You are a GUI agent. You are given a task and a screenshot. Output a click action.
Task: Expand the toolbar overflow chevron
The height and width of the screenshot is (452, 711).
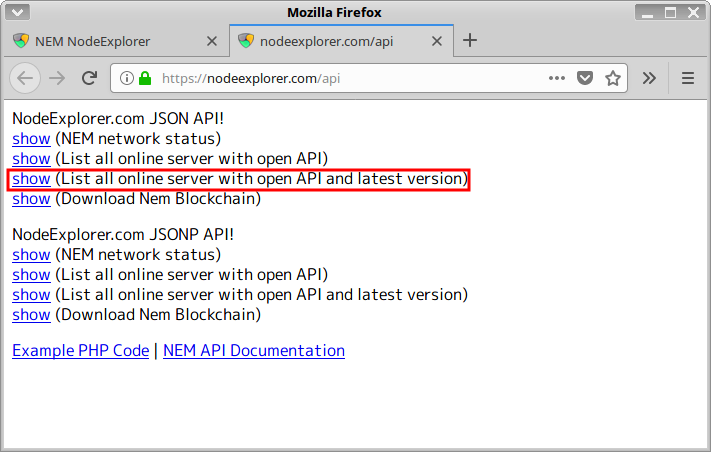pos(649,78)
